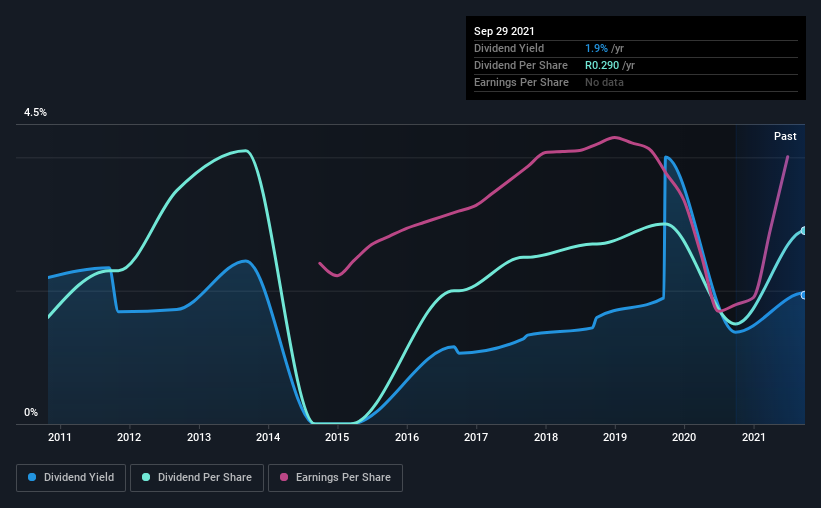
Task: Click the 0% y-axis label
Action: coord(31,413)
